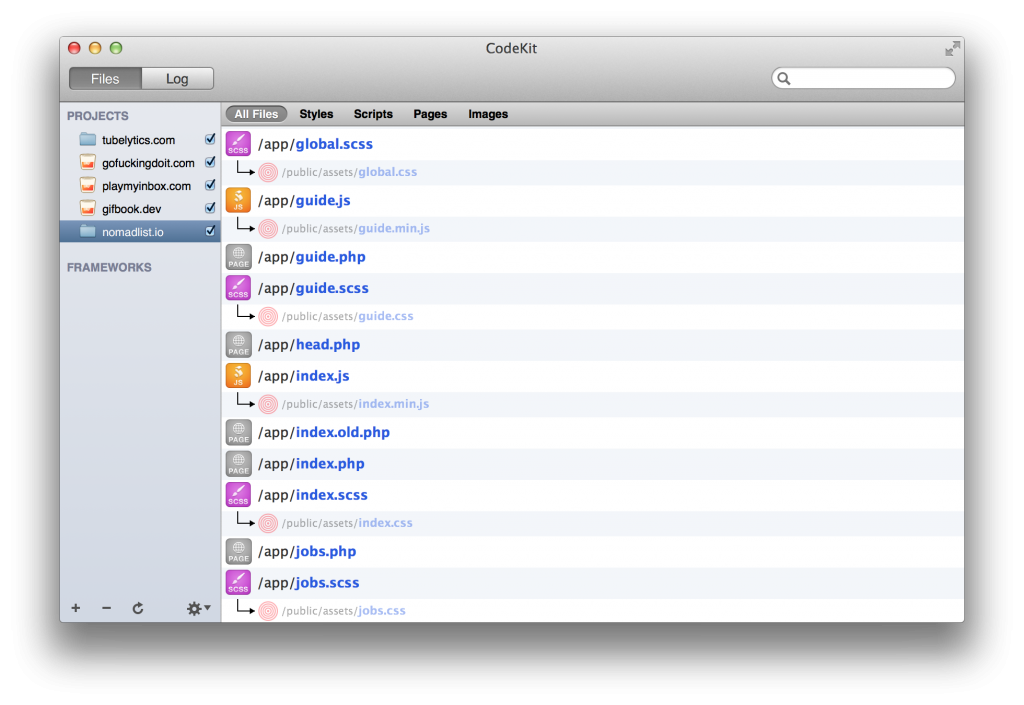Add a new project with the plus button
Viewport: 1024px width, 705px height.
tap(76, 608)
